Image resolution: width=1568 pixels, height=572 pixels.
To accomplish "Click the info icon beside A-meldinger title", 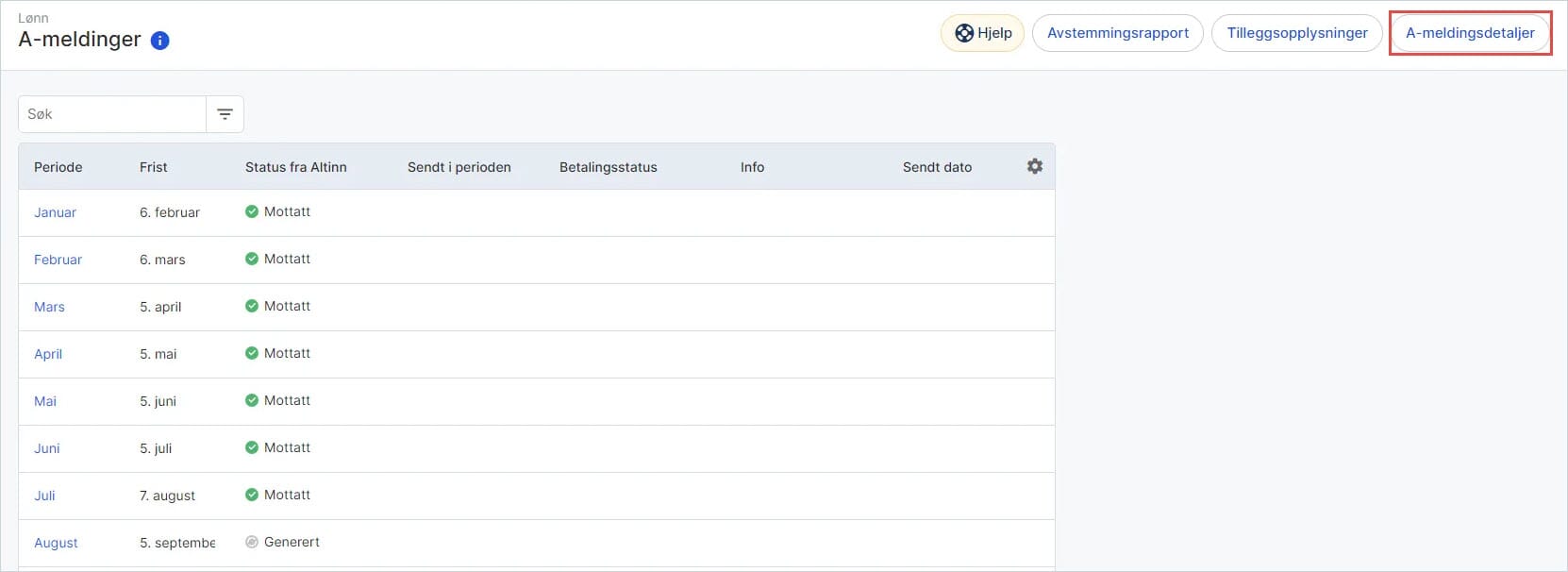I will [160, 41].
